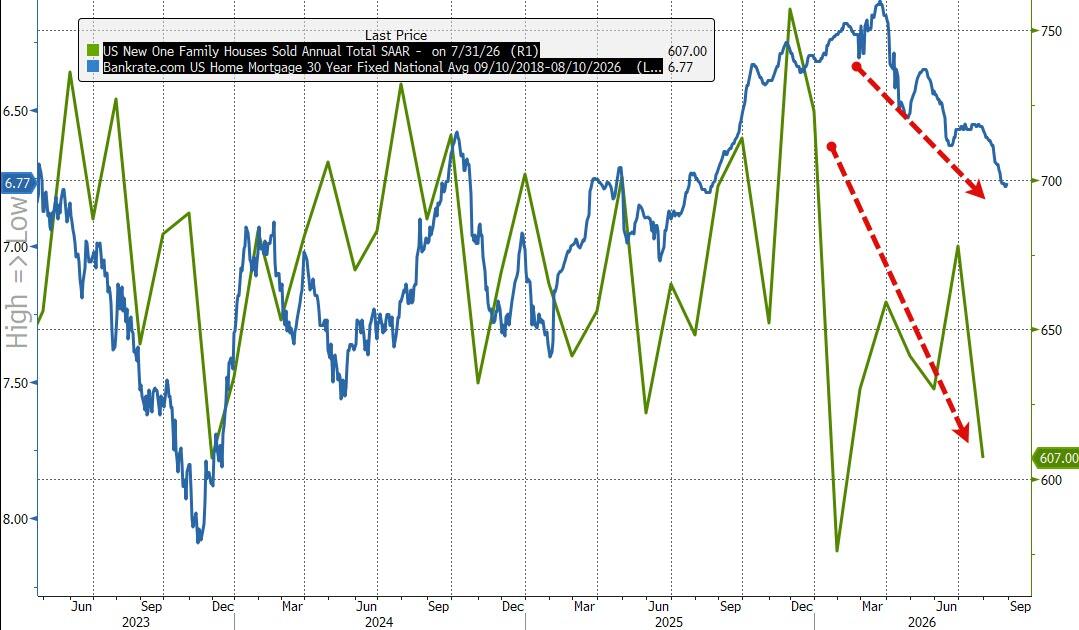Click the 2023 year label on the time axis
Screen dimensions: 1079x630
pos(136,622)
